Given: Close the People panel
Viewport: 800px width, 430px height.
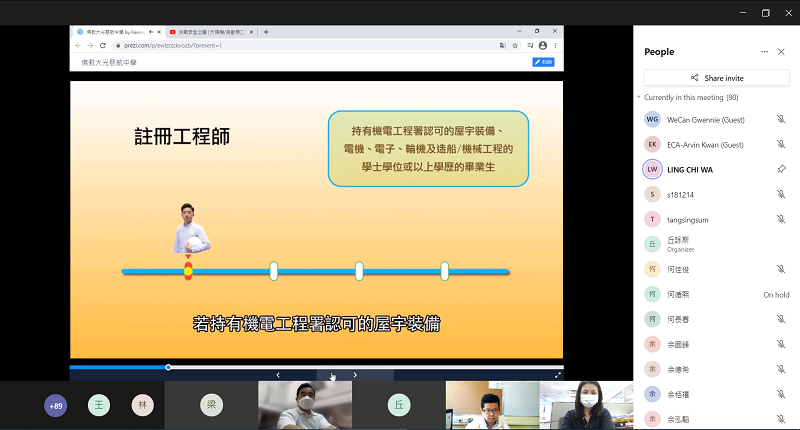Looking at the screenshot, I should (781, 51).
